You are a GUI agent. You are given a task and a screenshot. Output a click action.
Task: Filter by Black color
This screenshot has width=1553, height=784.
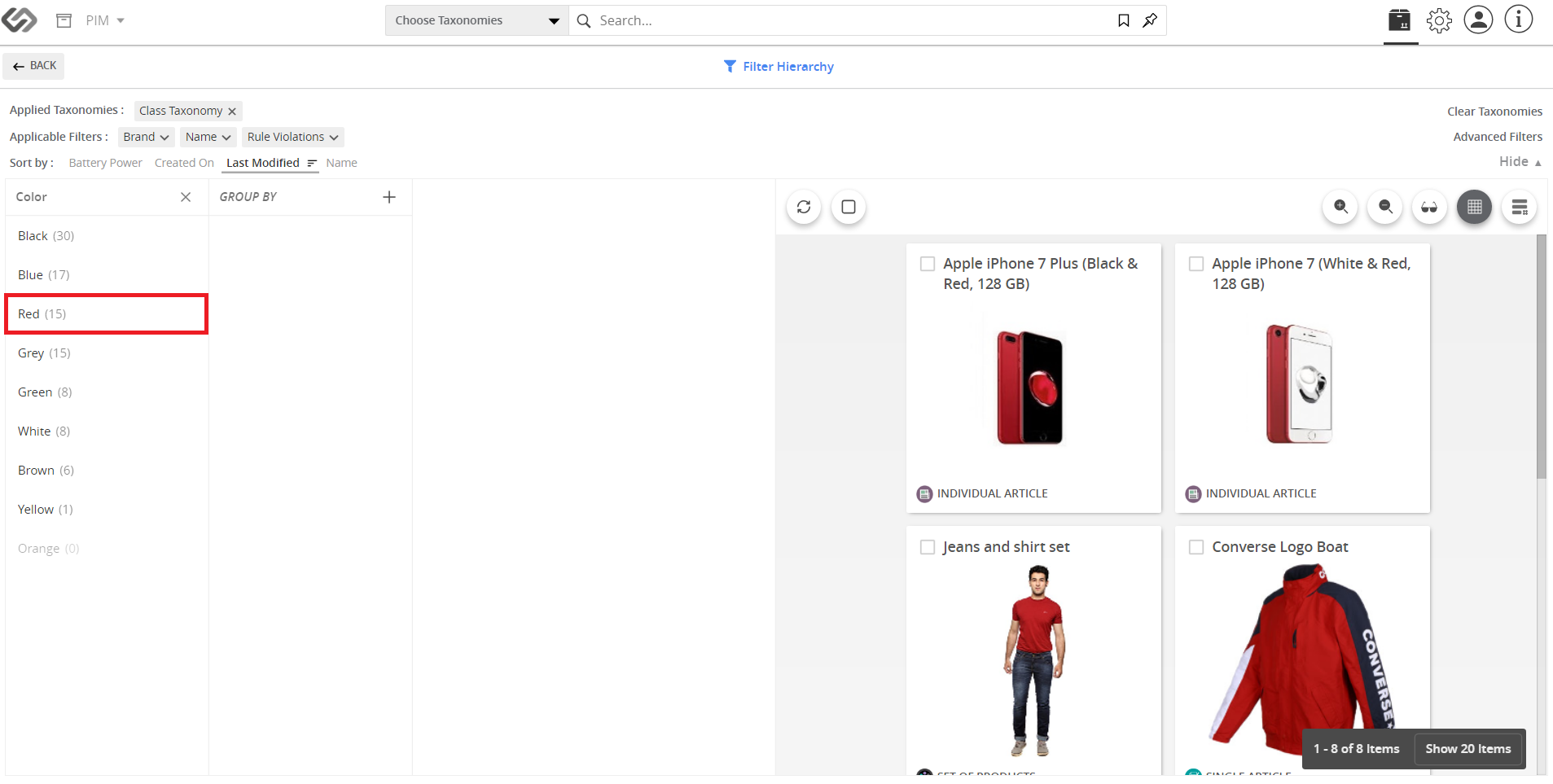[107, 236]
